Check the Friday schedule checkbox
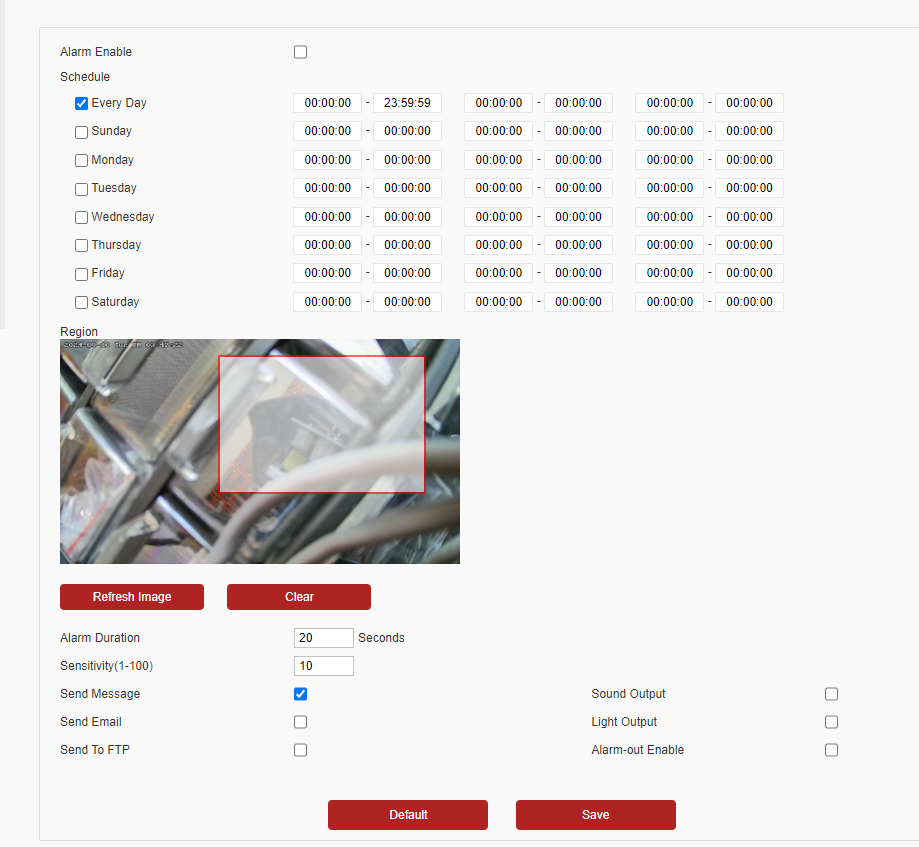 [81, 273]
